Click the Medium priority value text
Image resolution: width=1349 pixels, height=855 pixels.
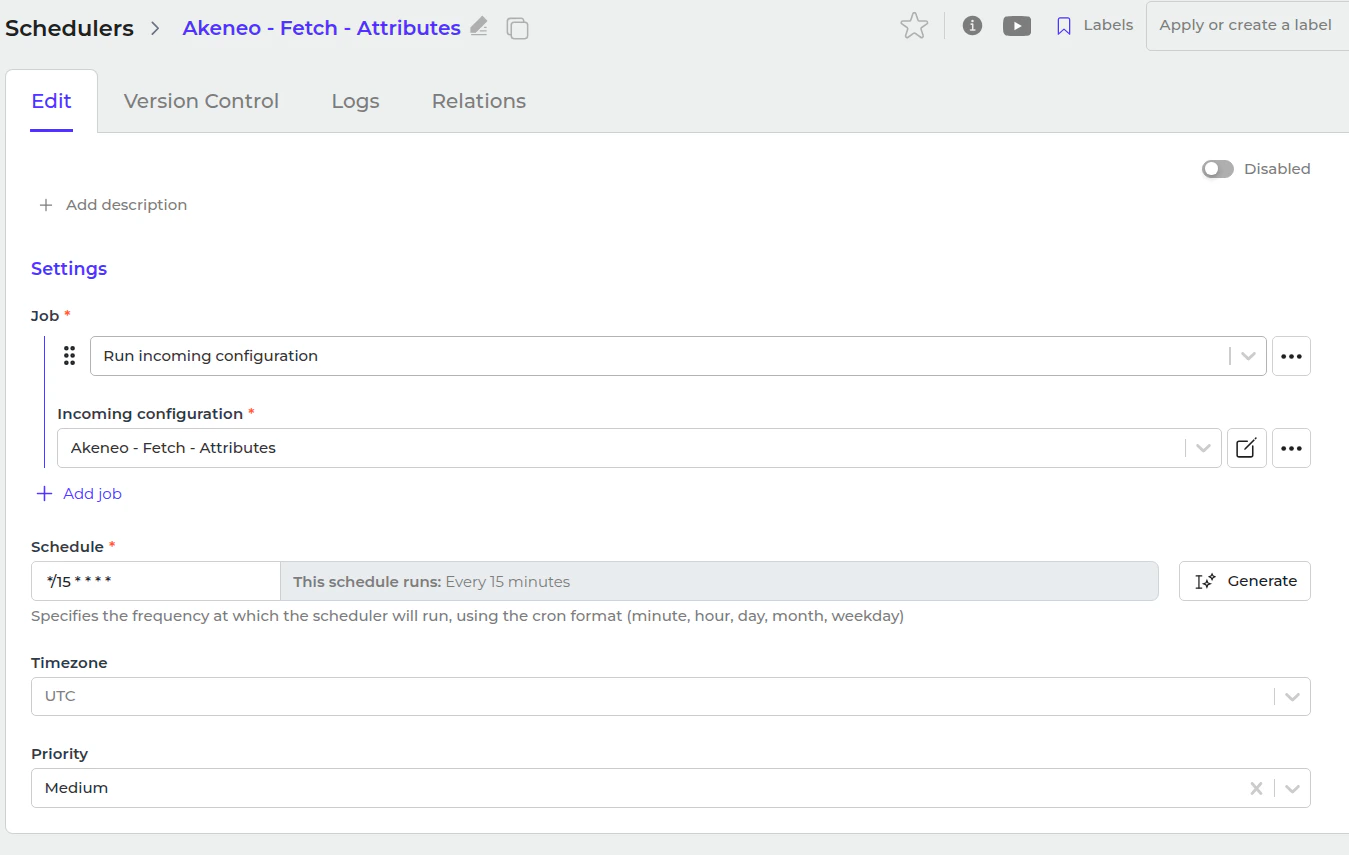pos(76,788)
